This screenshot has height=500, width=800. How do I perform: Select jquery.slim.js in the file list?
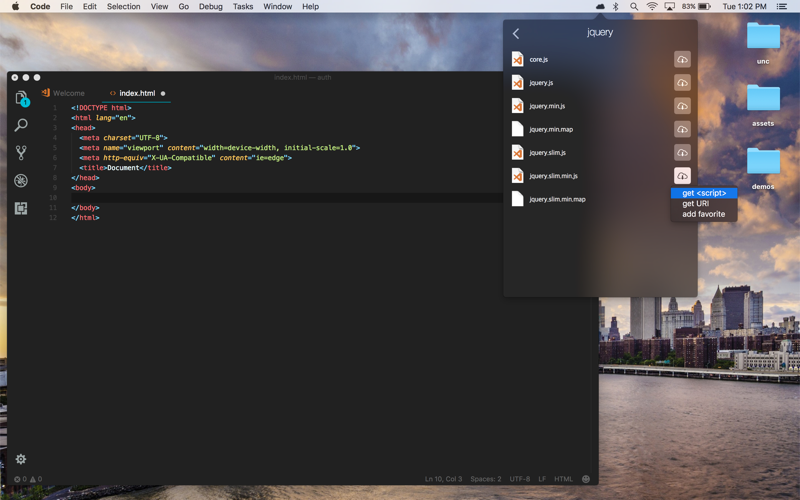click(x=547, y=153)
